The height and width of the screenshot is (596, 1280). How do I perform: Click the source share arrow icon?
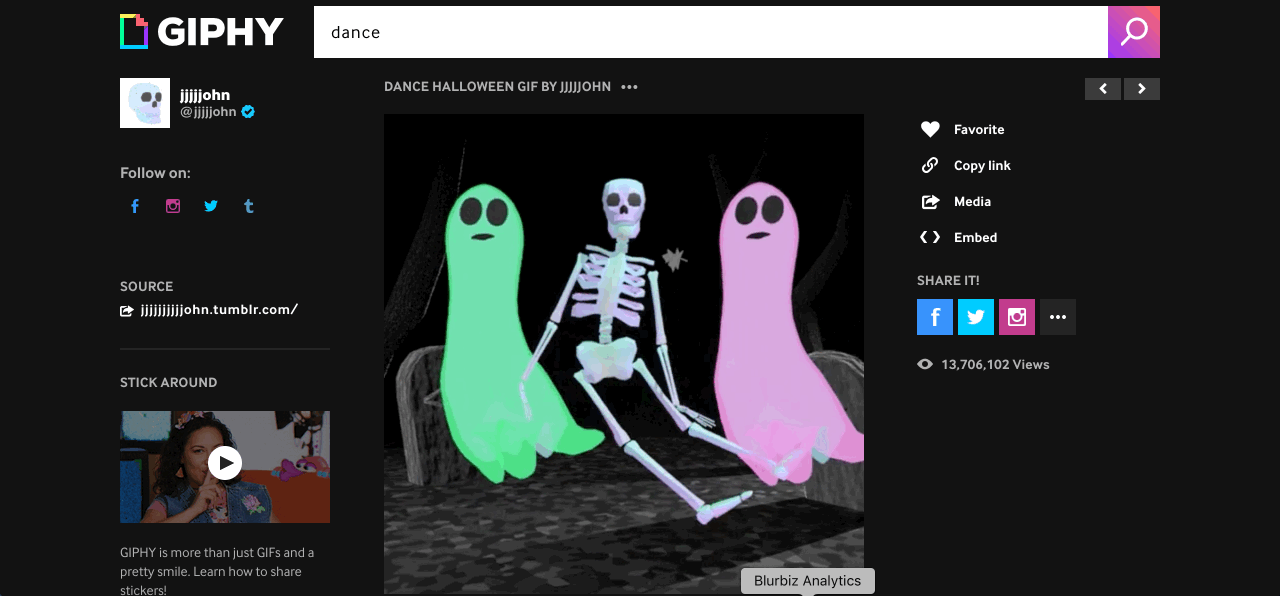(127, 310)
